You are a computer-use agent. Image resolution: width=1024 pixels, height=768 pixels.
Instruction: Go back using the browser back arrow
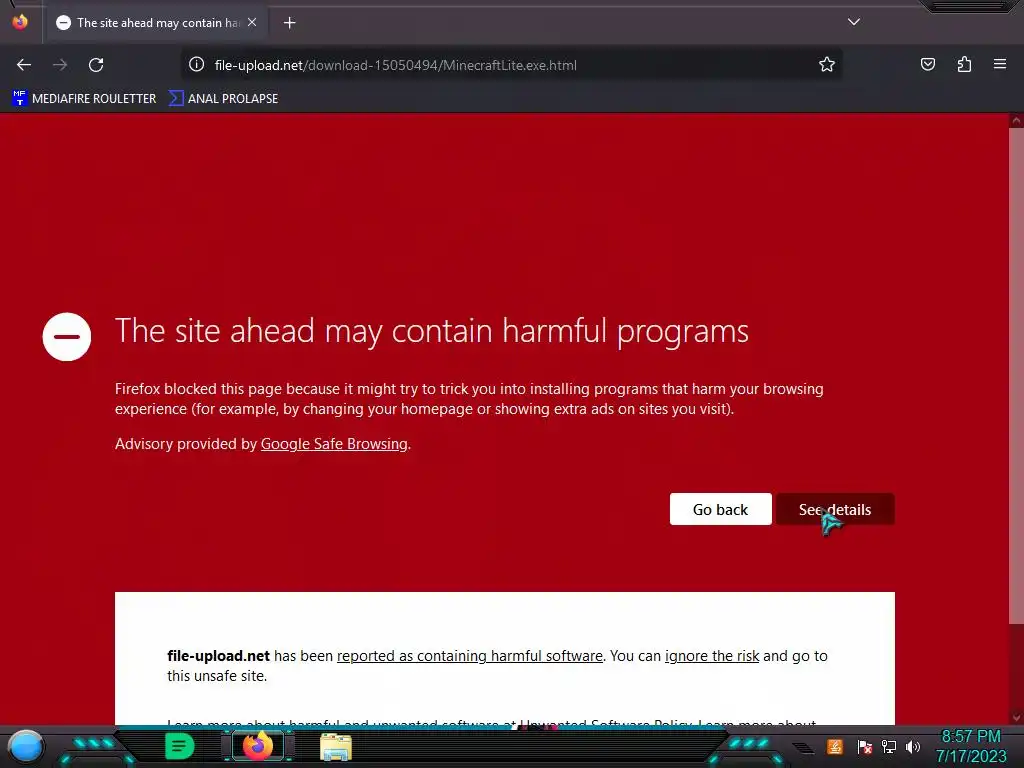point(24,65)
